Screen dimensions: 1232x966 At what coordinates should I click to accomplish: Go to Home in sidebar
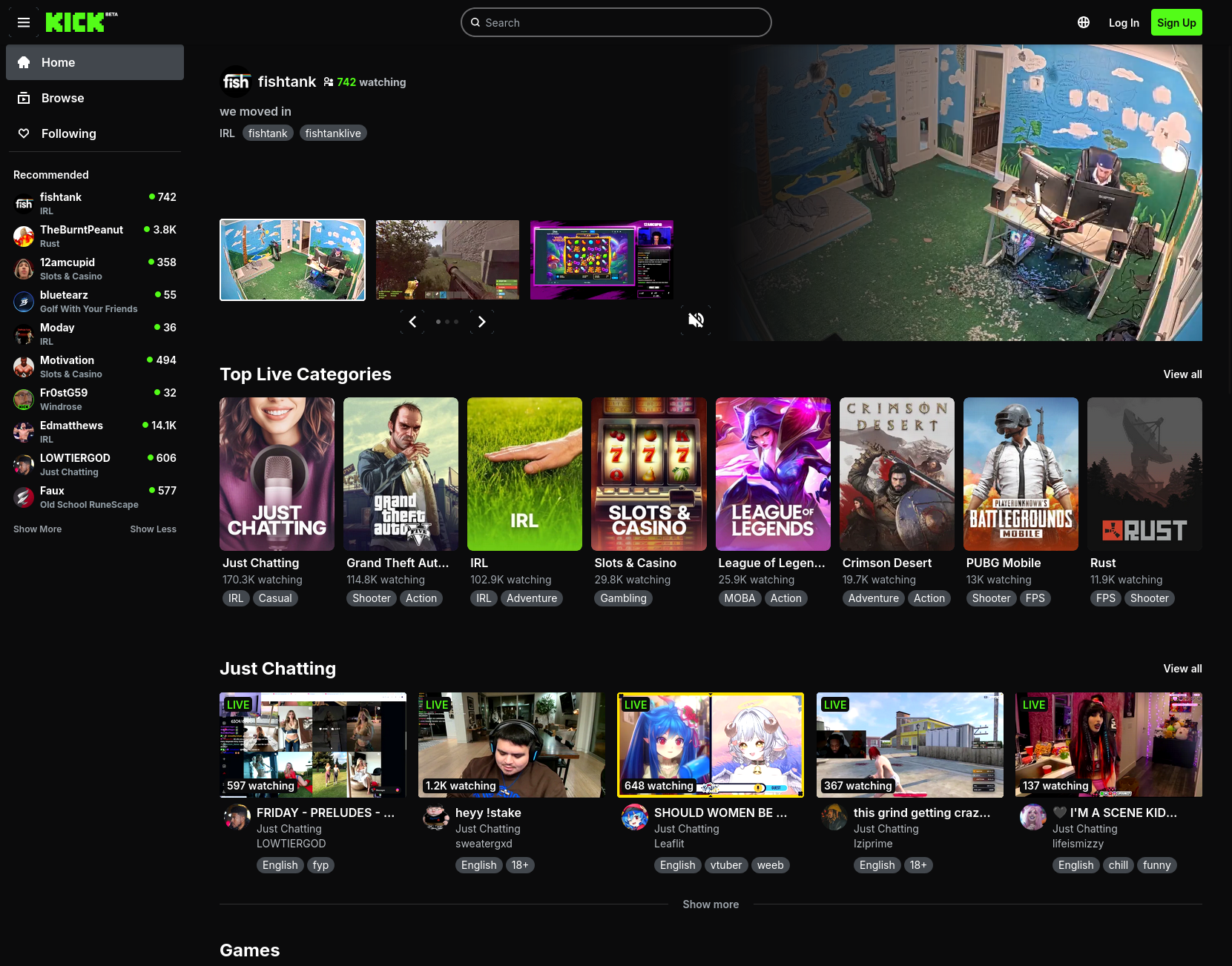(x=95, y=62)
